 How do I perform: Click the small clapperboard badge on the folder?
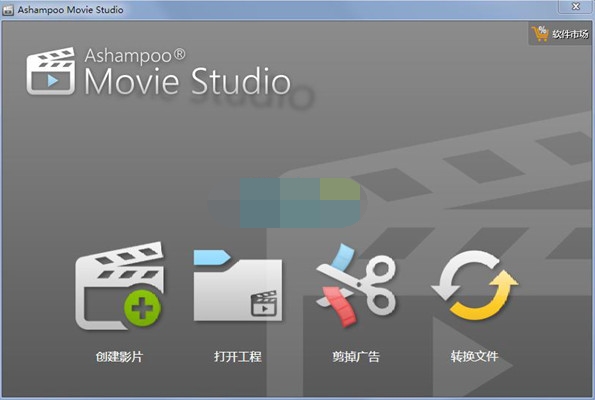tap(264, 304)
